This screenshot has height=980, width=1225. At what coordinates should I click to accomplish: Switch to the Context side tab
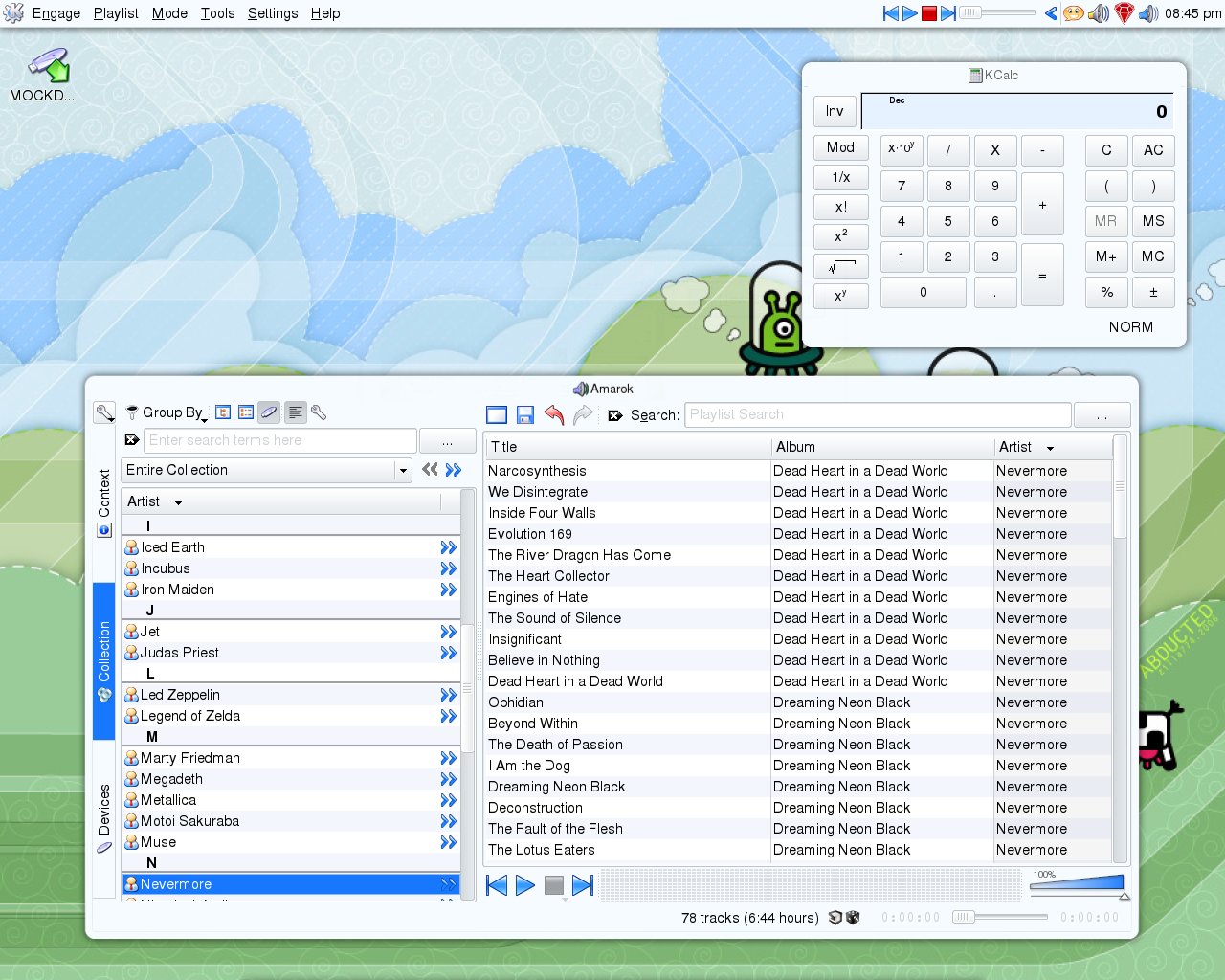(x=104, y=501)
